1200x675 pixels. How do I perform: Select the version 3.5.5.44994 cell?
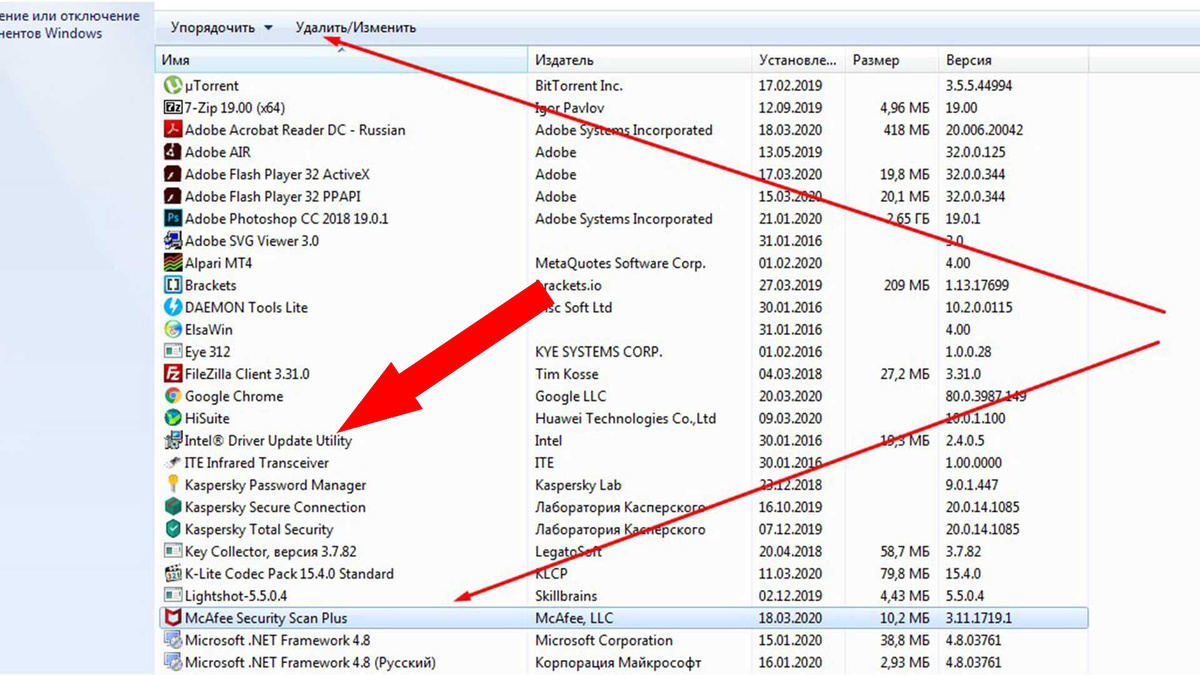[x=979, y=86]
